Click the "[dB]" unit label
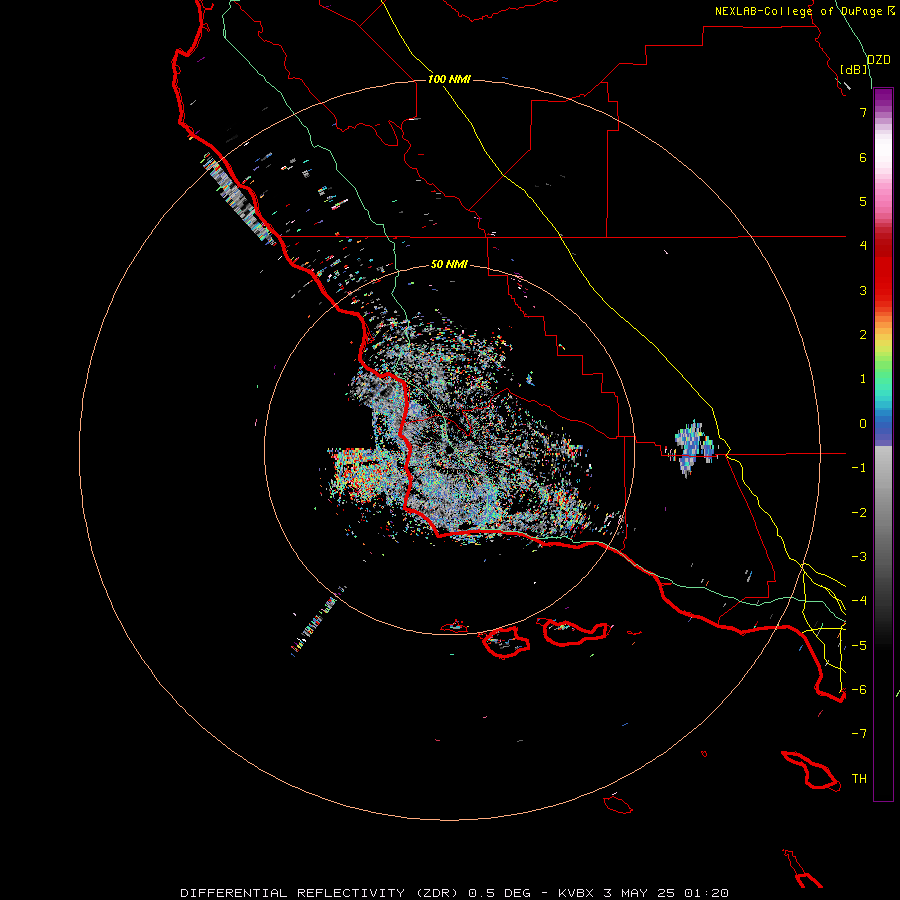900x900 pixels. tap(854, 69)
